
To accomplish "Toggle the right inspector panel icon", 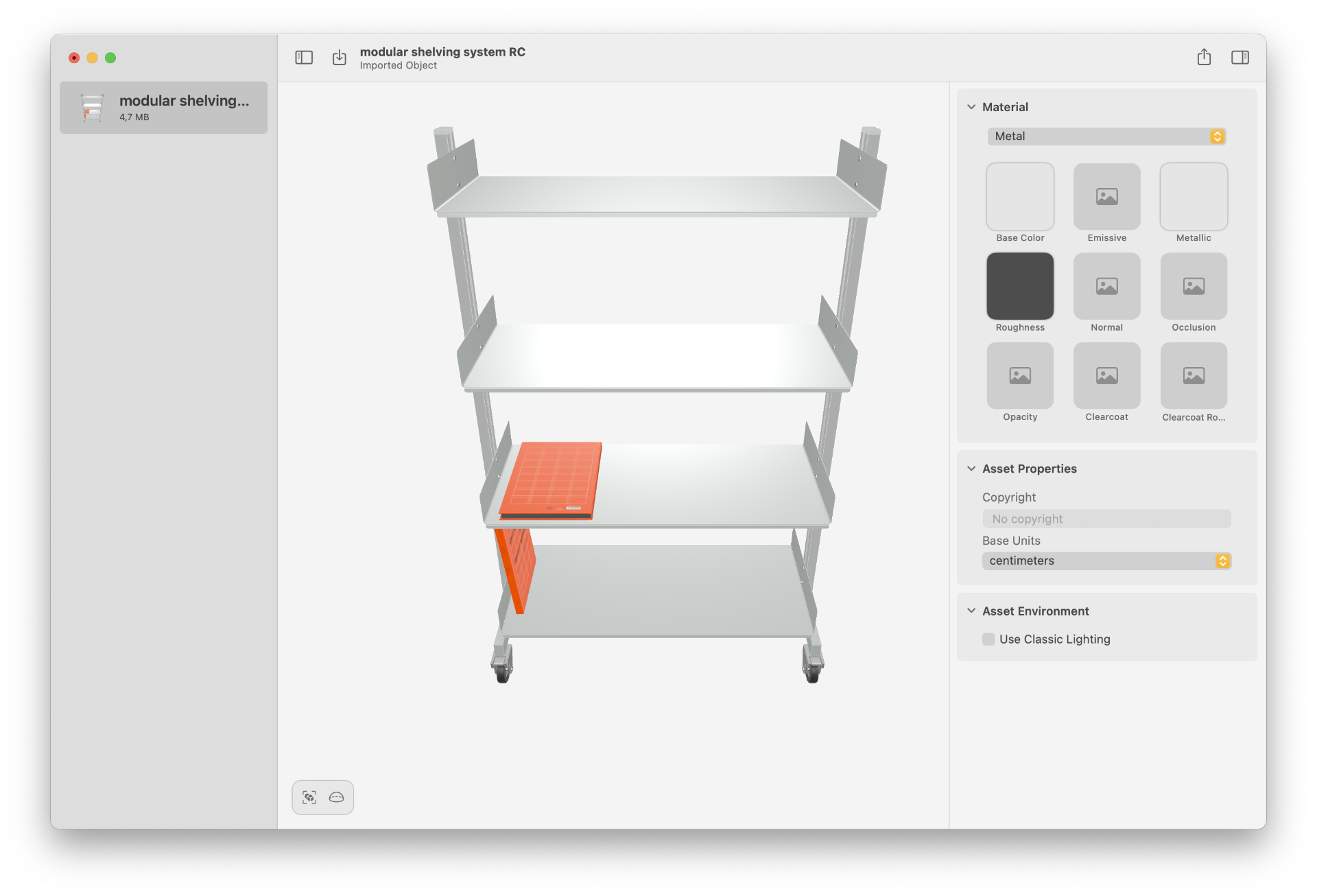I will [1239, 58].
